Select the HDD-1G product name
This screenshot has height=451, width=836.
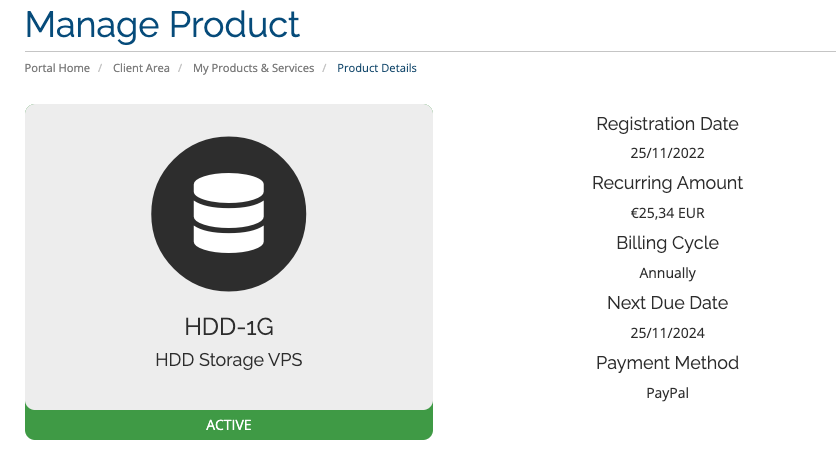[229, 327]
